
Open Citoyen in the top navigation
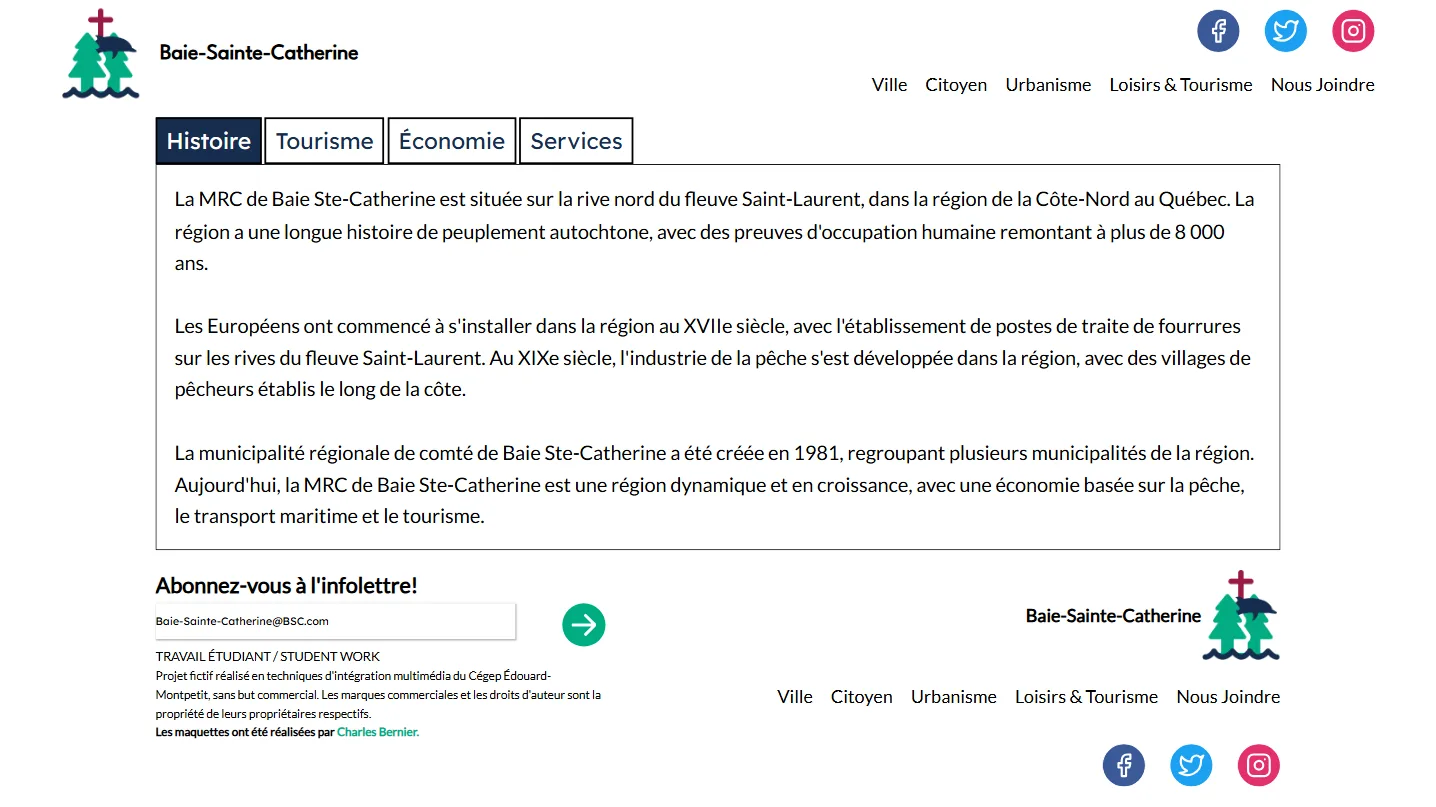pos(956,85)
